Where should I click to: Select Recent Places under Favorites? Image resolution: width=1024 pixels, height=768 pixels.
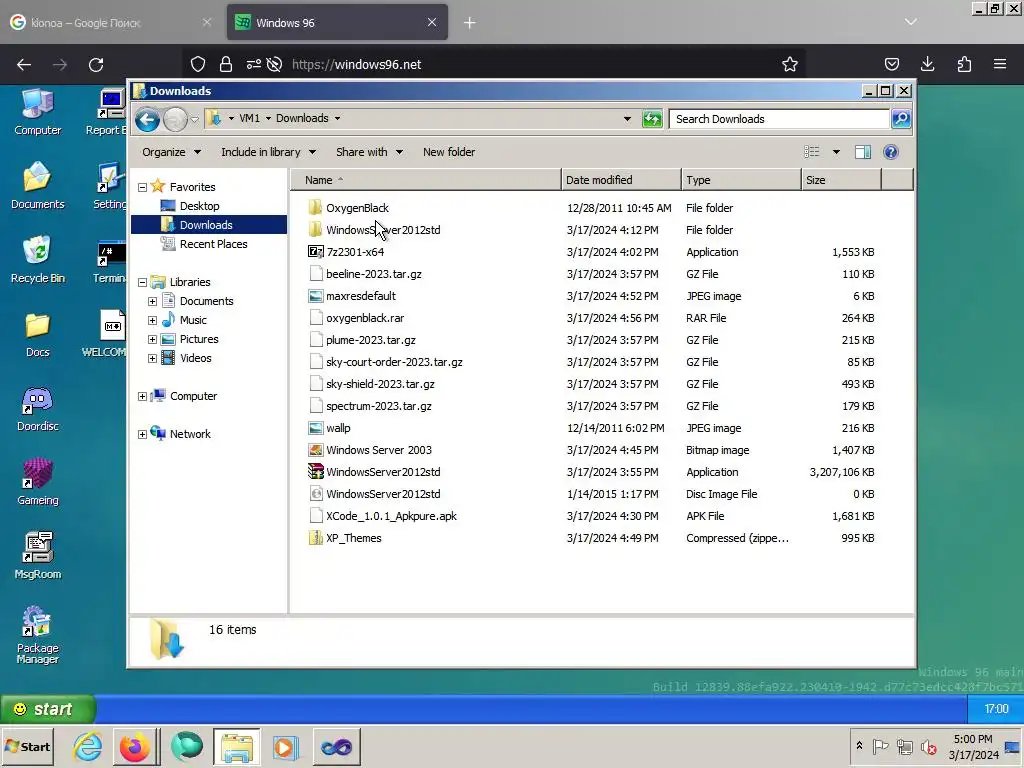tap(214, 244)
